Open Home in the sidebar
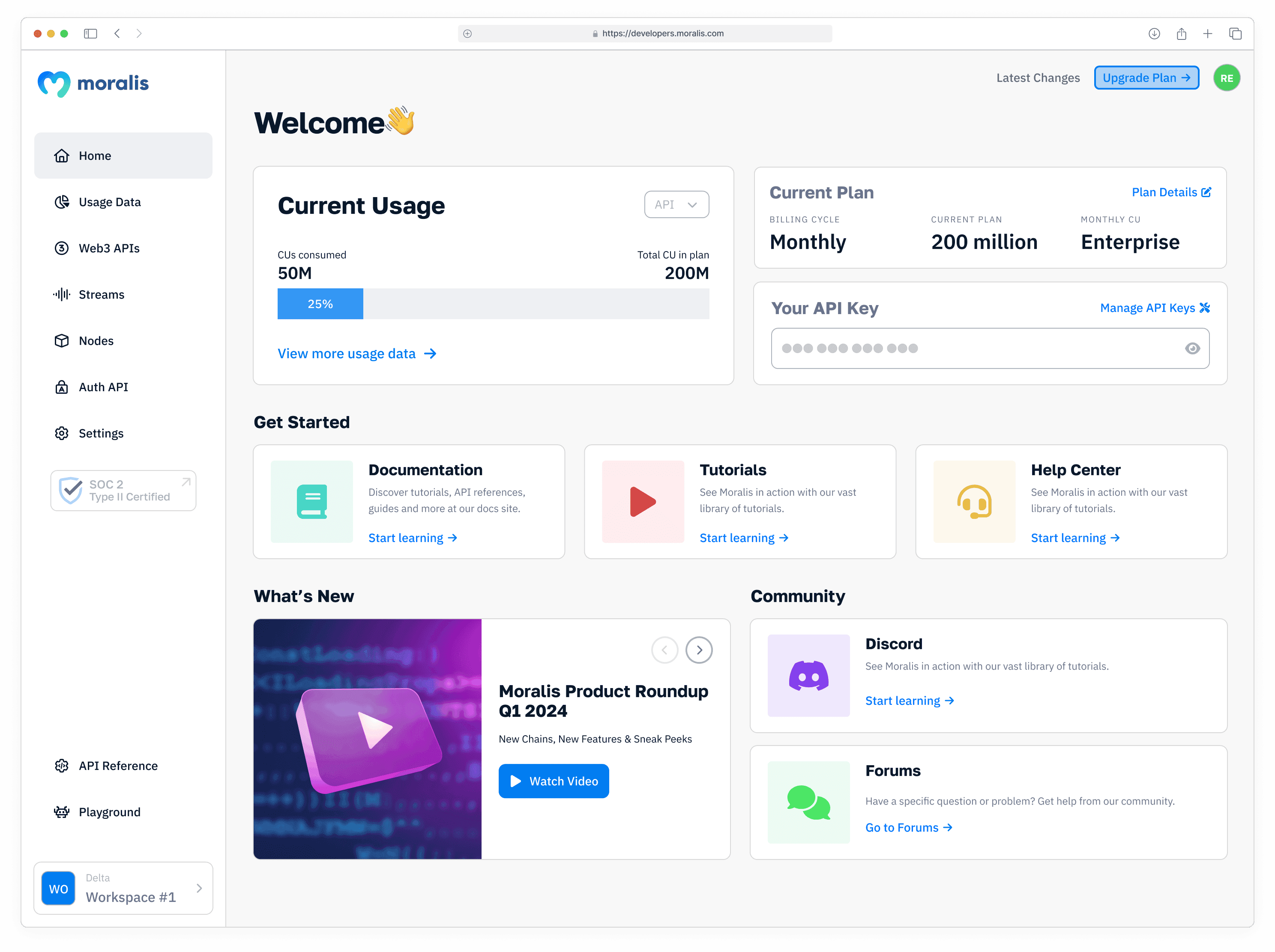 coord(123,156)
